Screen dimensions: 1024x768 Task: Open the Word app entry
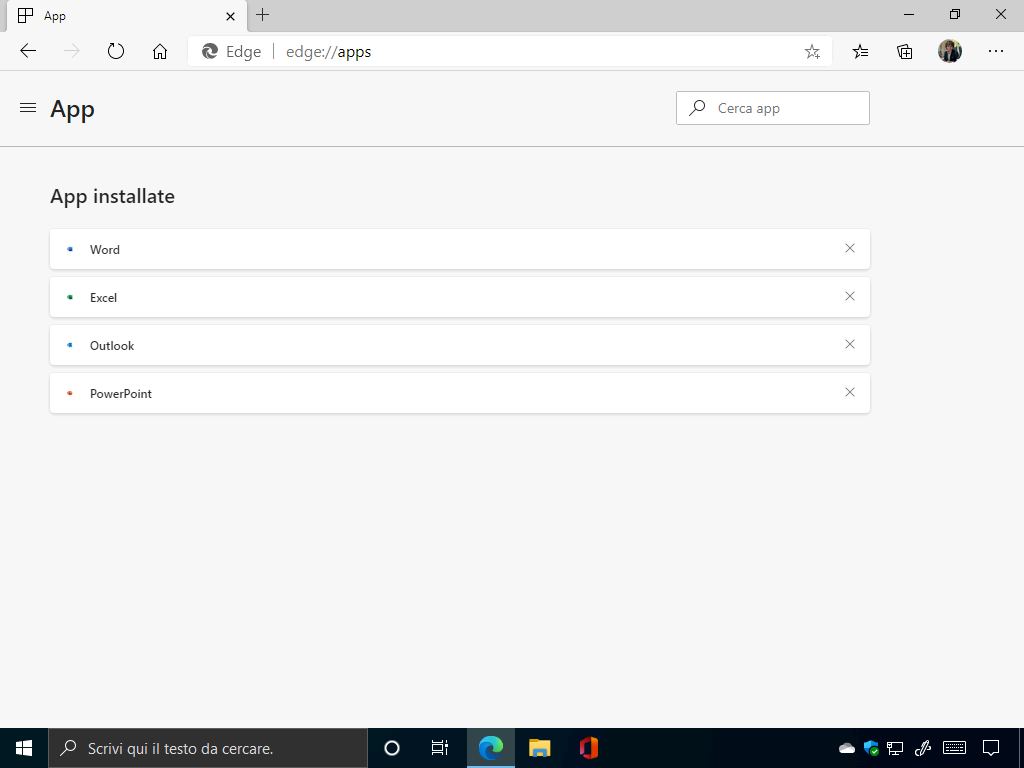pyautogui.click(x=460, y=249)
